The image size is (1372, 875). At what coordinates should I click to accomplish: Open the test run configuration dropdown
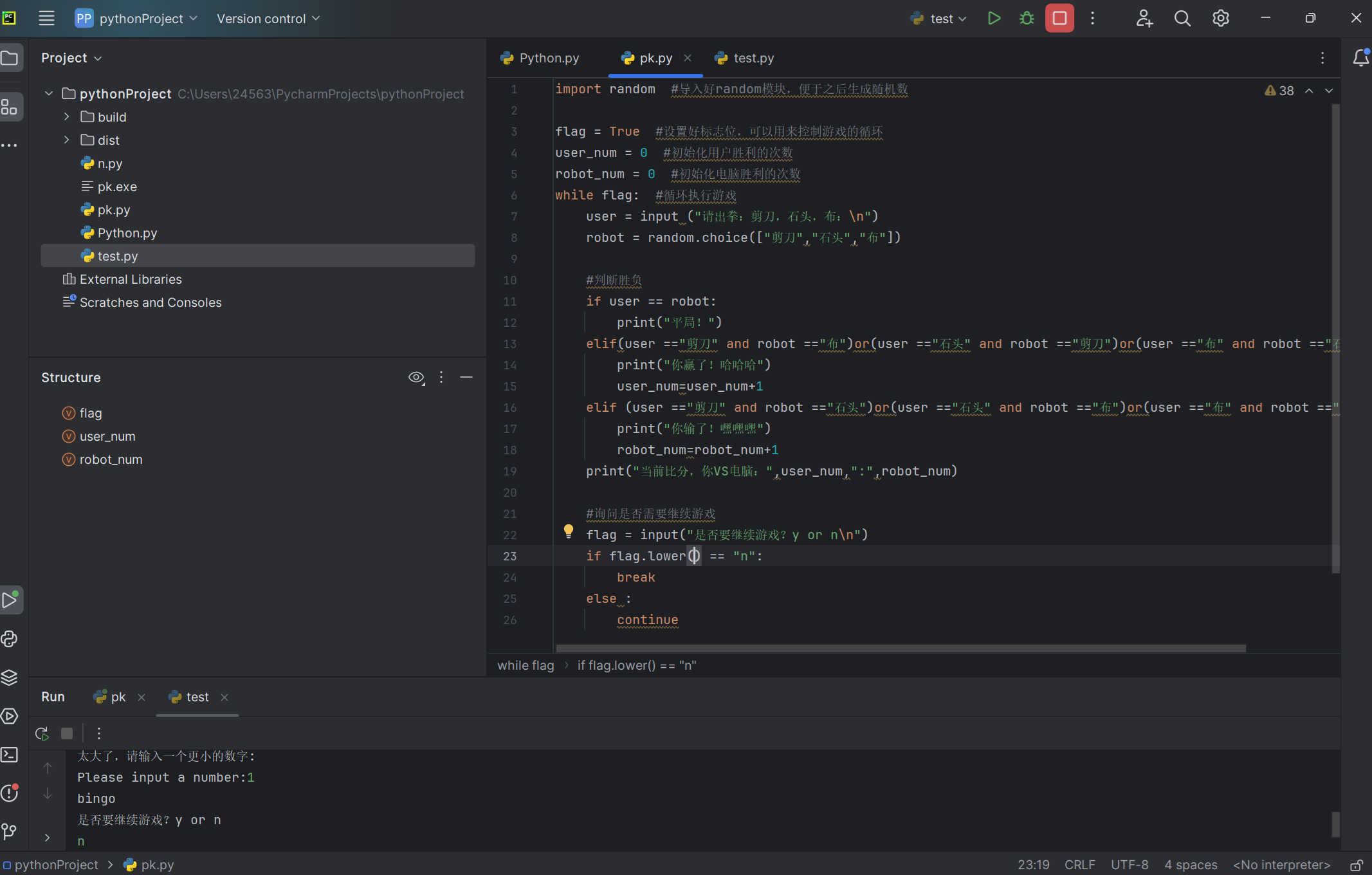point(940,19)
